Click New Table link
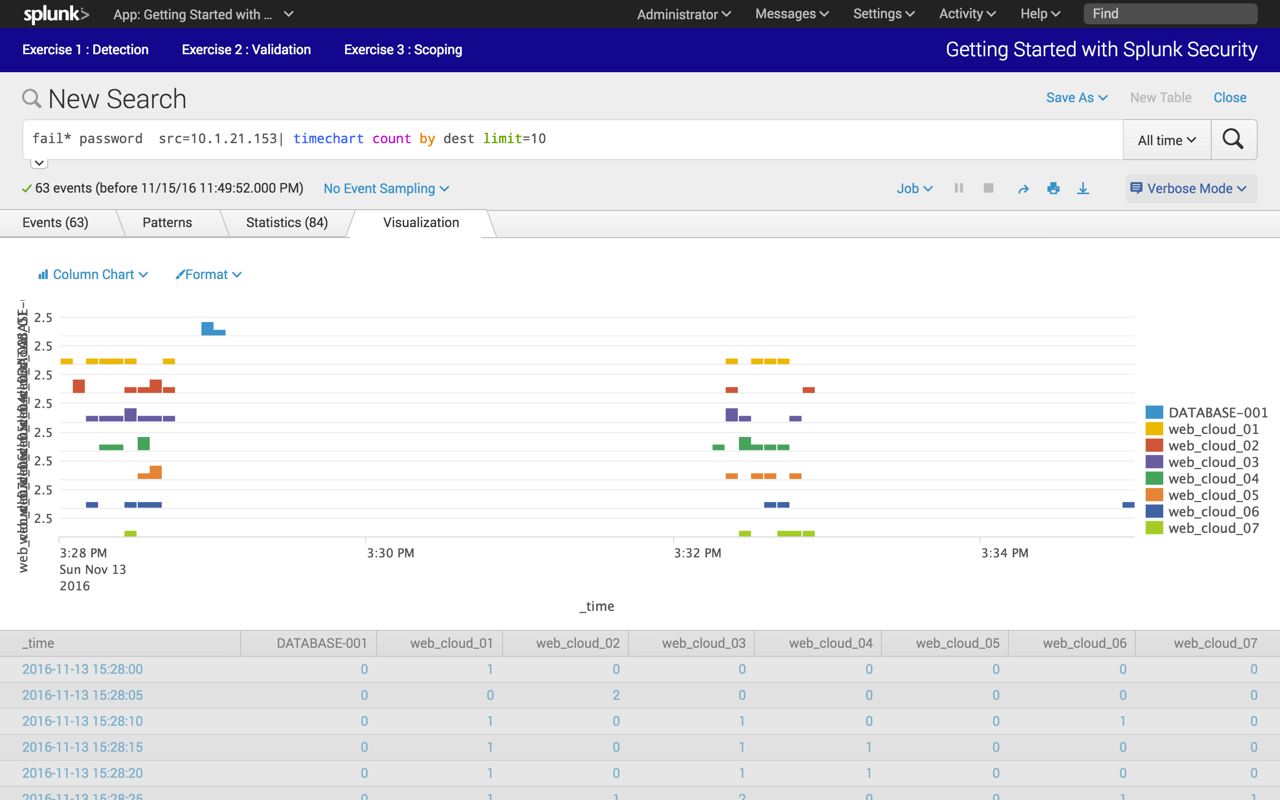 tap(1160, 97)
